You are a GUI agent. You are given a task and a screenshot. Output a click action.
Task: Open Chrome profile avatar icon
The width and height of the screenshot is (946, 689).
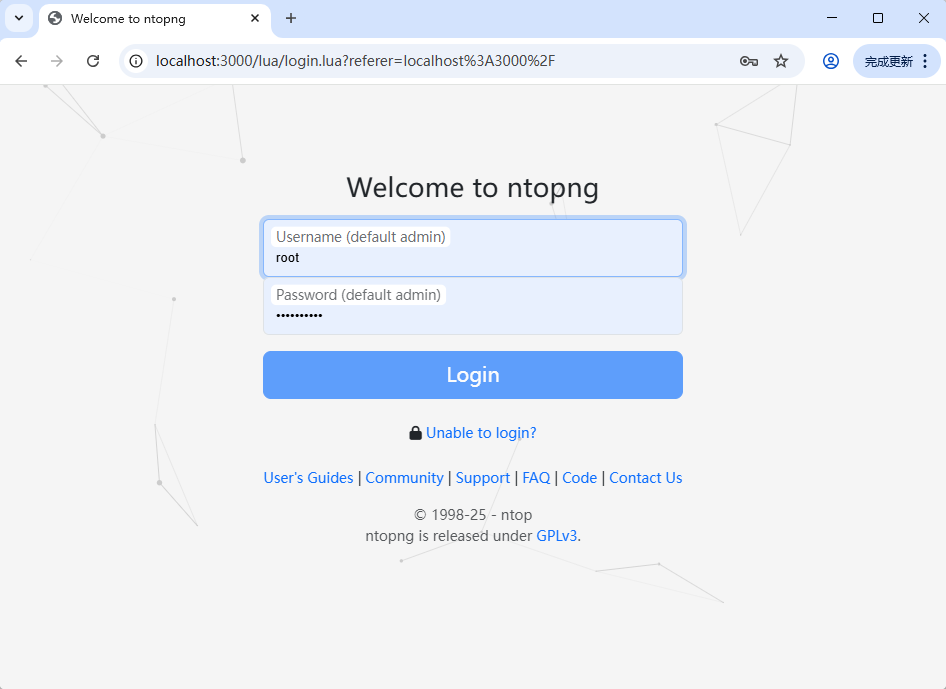pos(831,61)
